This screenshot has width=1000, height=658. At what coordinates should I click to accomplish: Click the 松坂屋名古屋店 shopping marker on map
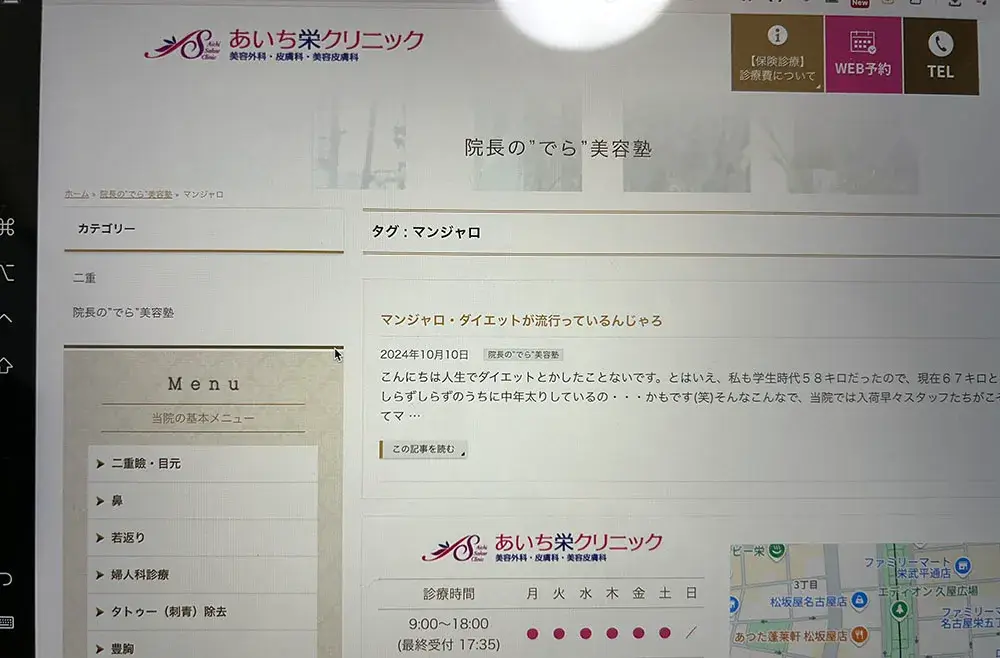859,600
